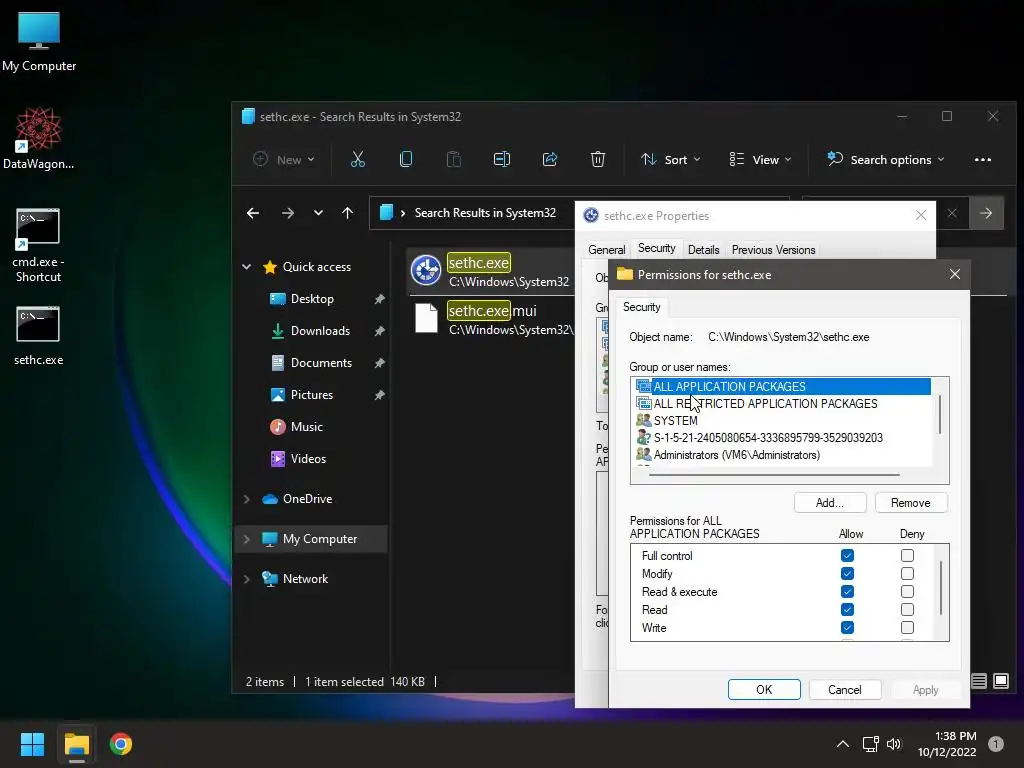Click the Rename icon in Explorer toolbar
This screenshot has width=1024, height=768.
502,159
